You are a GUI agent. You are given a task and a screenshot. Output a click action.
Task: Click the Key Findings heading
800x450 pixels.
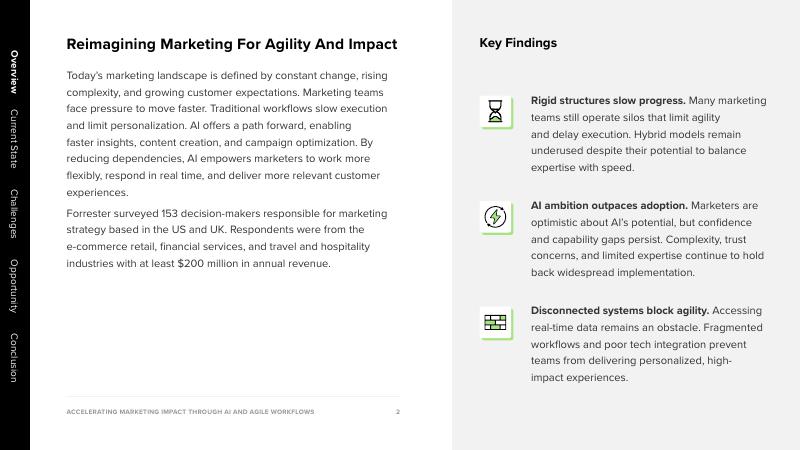518,43
